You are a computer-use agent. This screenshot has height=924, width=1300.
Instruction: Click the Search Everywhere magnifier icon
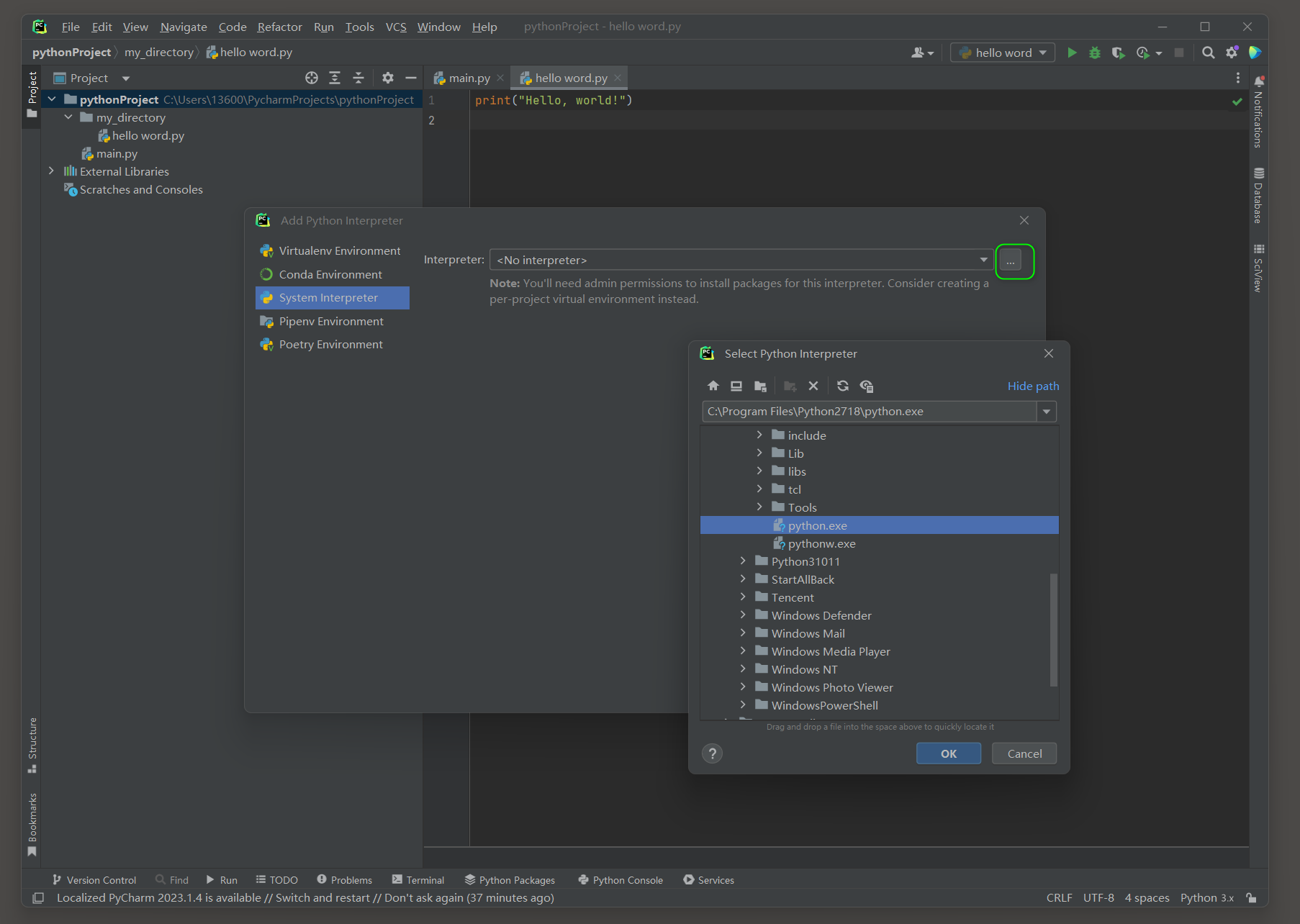(1209, 53)
